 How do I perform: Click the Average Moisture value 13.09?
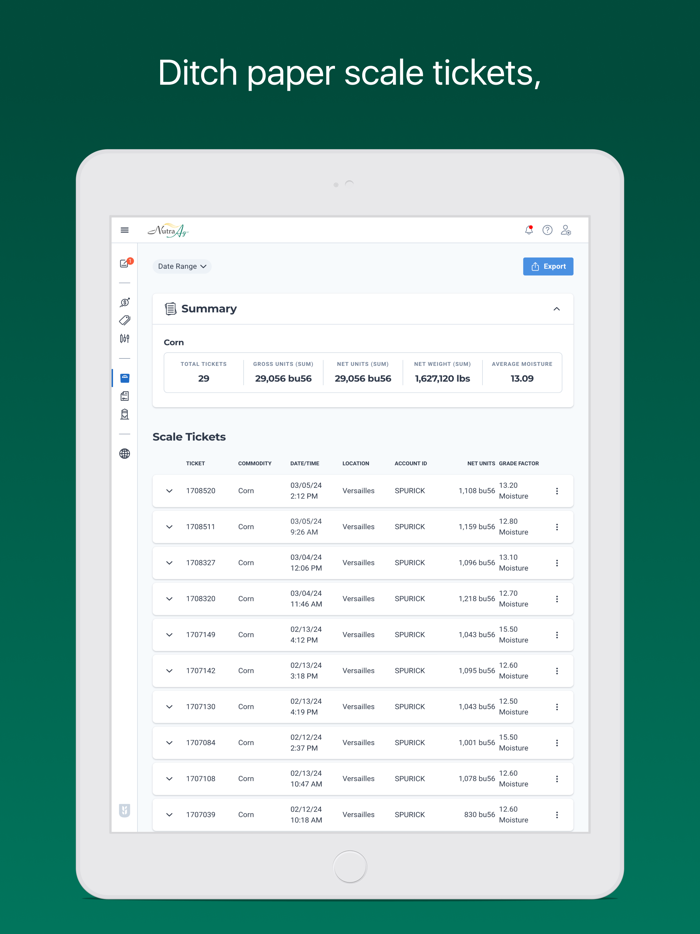[x=522, y=379]
